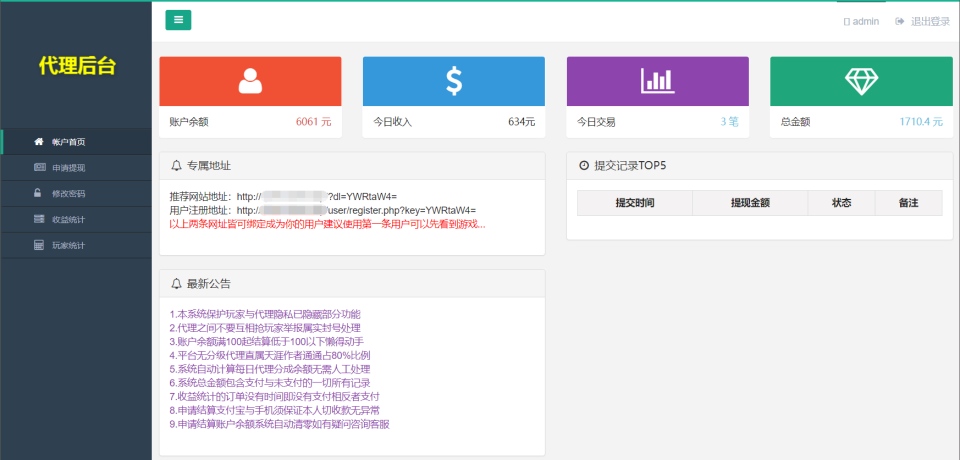Click the bar chart icon on purple card
The height and width of the screenshot is (460, 960).
[x=658, y=81]
